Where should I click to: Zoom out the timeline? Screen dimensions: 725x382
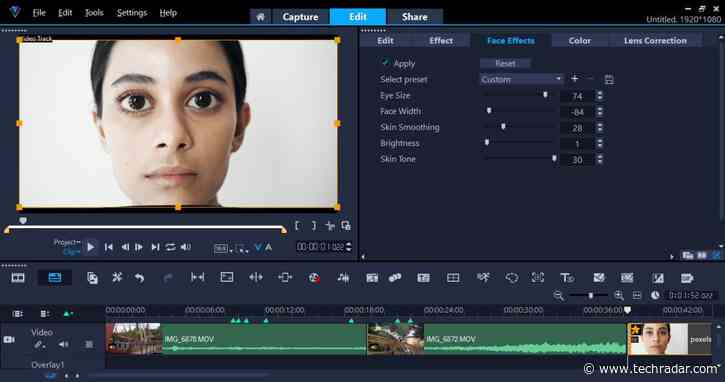tap(558, 295)
